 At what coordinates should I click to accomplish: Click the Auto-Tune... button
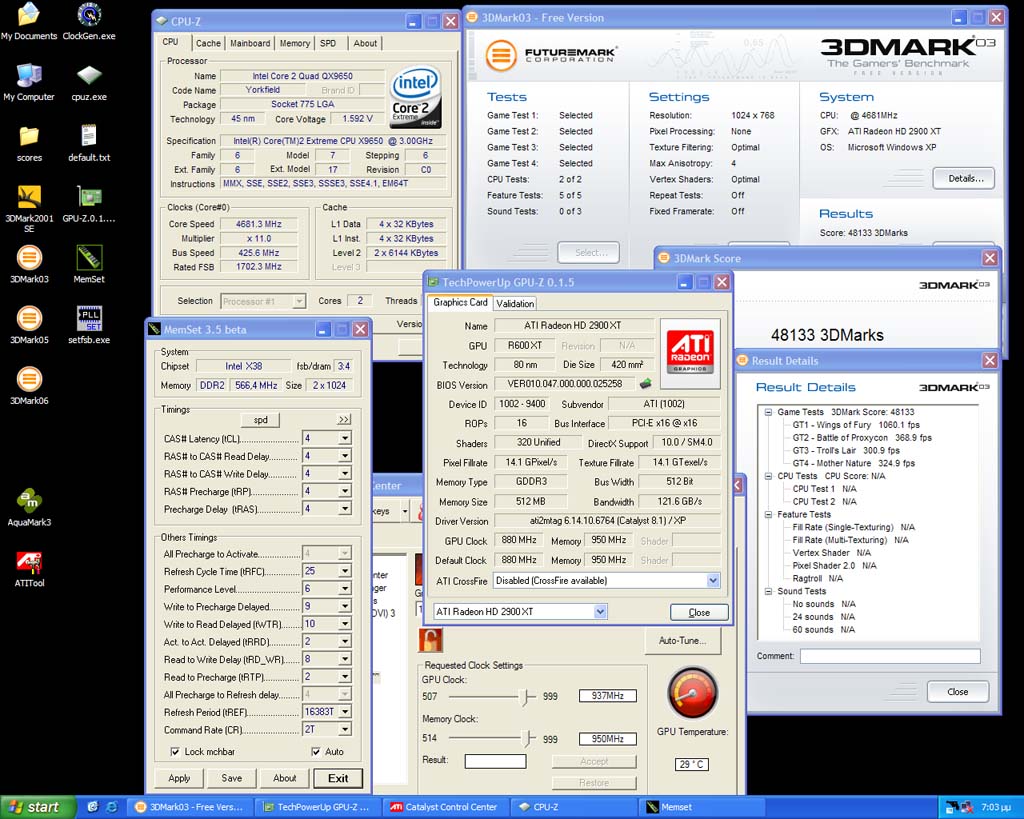coord(683,641)
